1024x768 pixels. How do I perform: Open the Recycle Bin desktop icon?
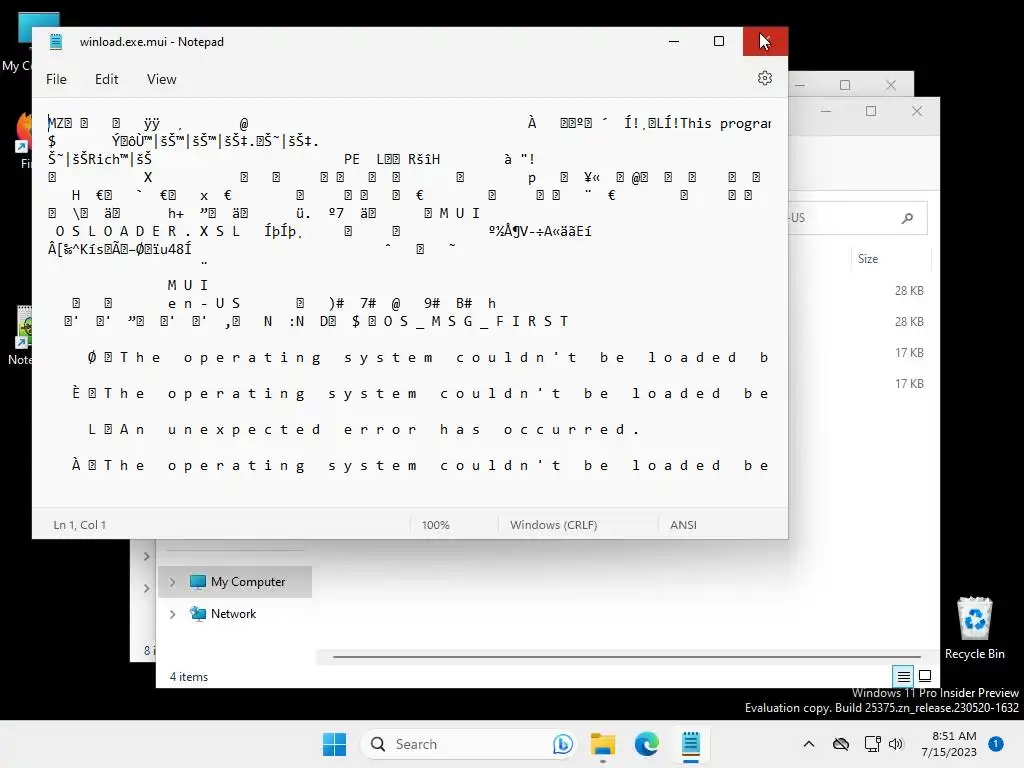[x=974, y=628]
